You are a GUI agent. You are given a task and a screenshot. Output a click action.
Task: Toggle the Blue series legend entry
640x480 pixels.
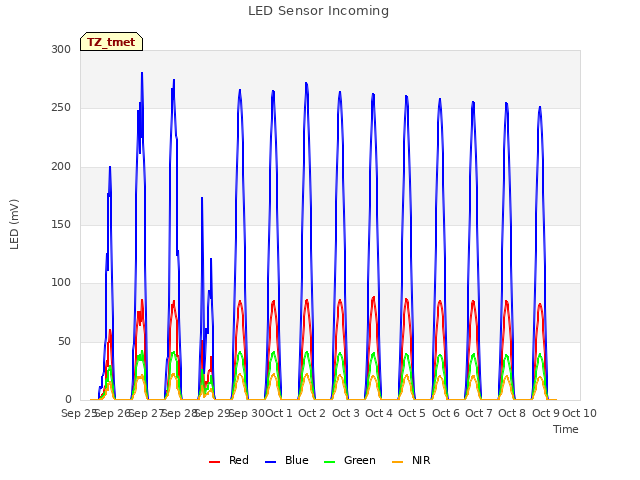[x=287, y=460]
